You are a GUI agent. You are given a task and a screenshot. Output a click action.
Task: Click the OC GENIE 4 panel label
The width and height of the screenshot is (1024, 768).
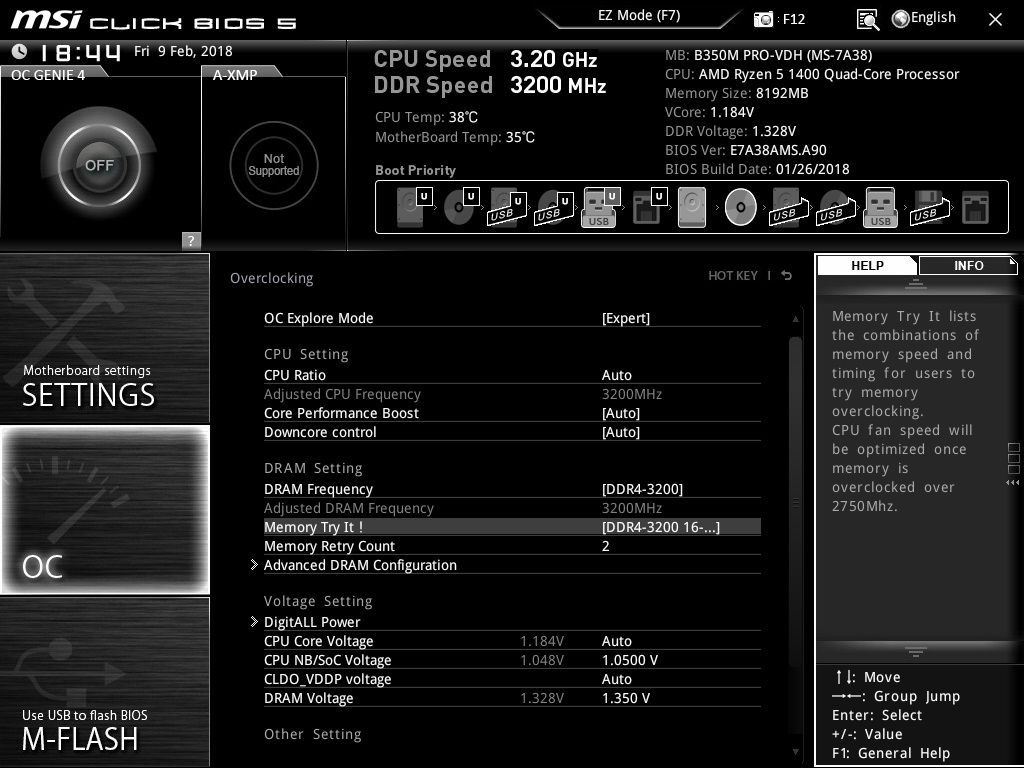[x=48, y=75]
